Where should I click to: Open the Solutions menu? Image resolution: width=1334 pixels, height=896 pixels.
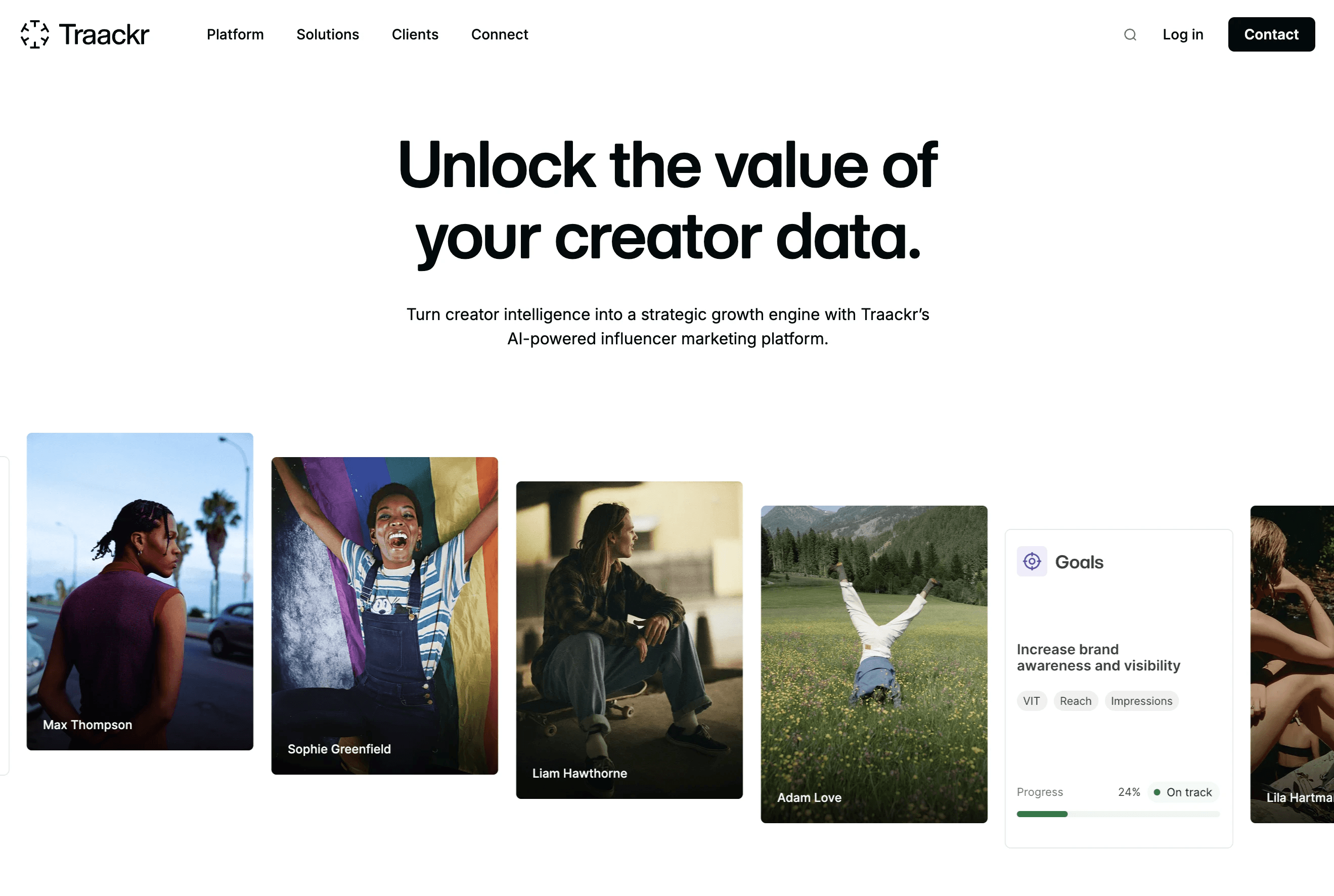point(327,34)
